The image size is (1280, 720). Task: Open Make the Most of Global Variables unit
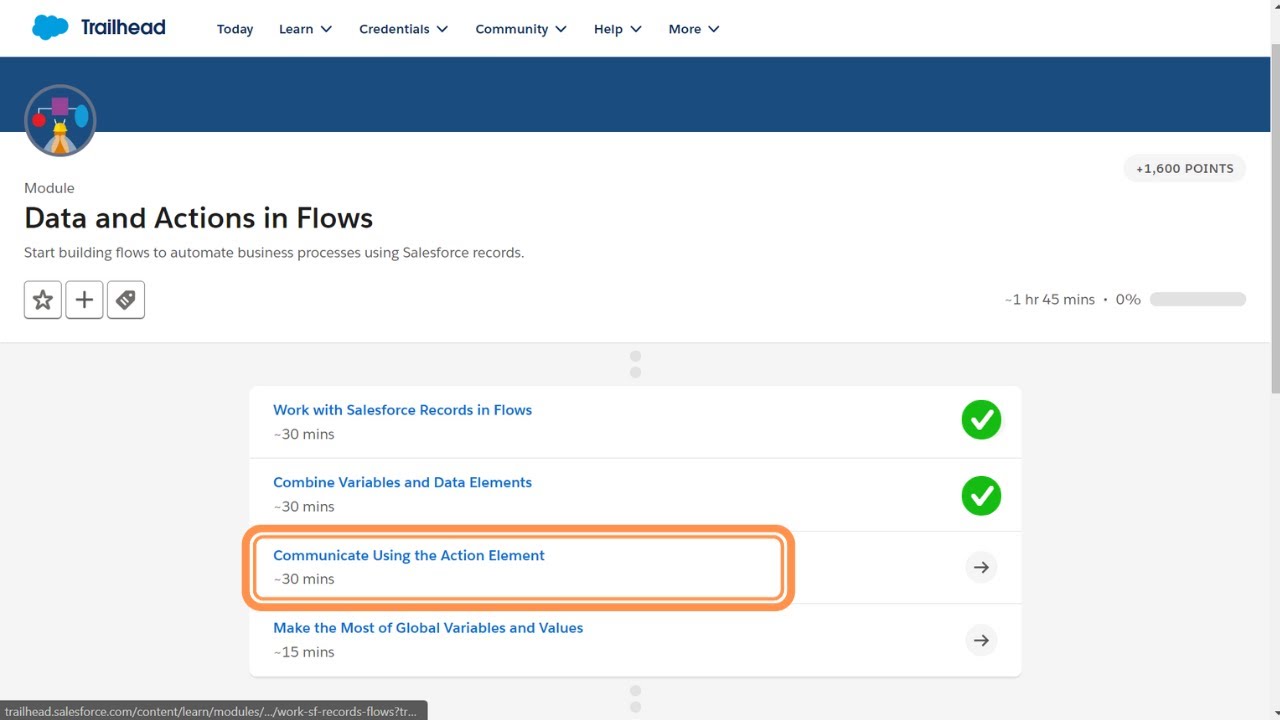[x=428, y=628]
